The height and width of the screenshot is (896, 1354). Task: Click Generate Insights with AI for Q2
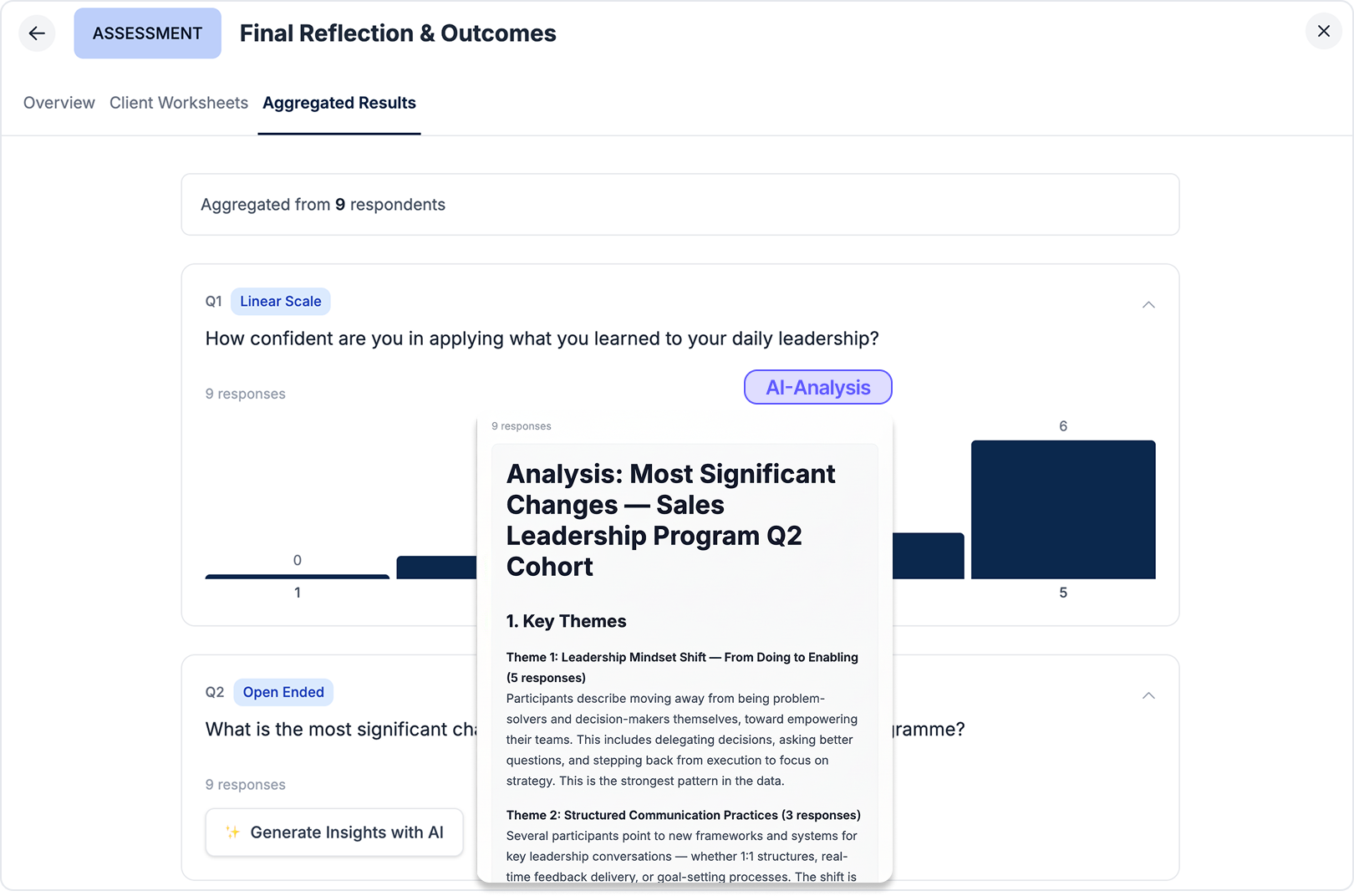[x=333, y=832]
